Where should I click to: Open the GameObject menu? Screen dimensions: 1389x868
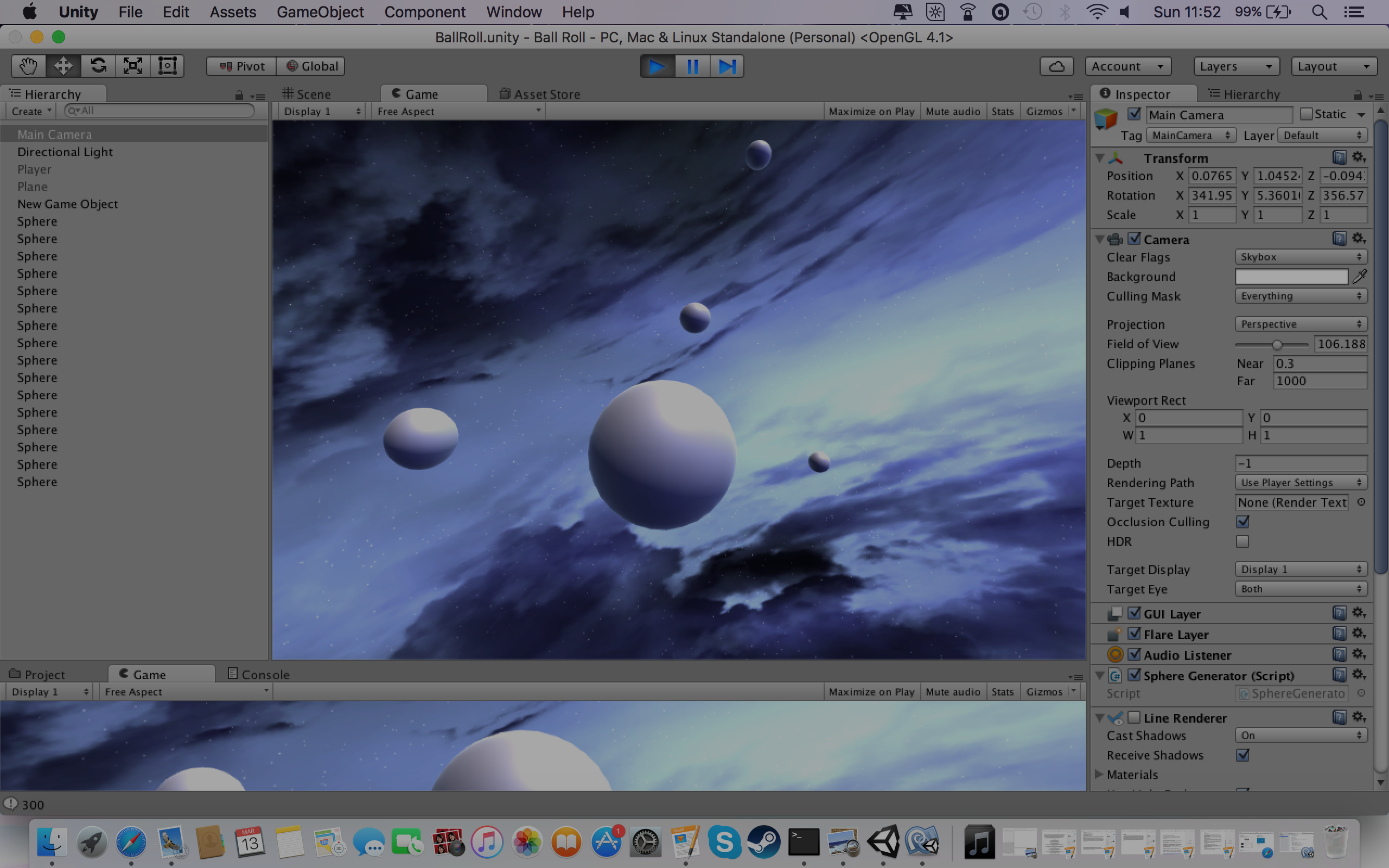tap(320, 12)
